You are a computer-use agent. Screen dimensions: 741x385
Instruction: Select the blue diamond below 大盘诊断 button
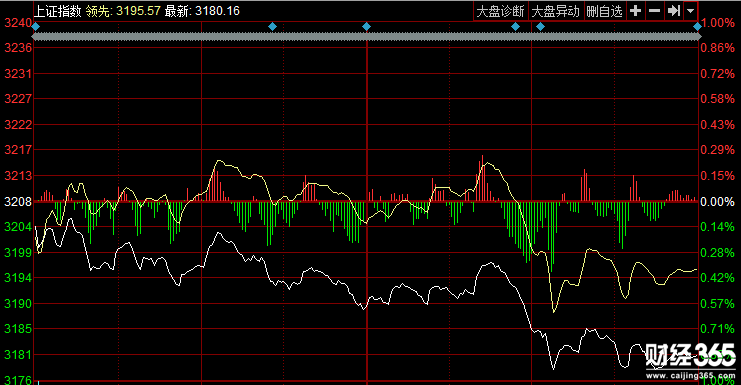click(516, 27)
